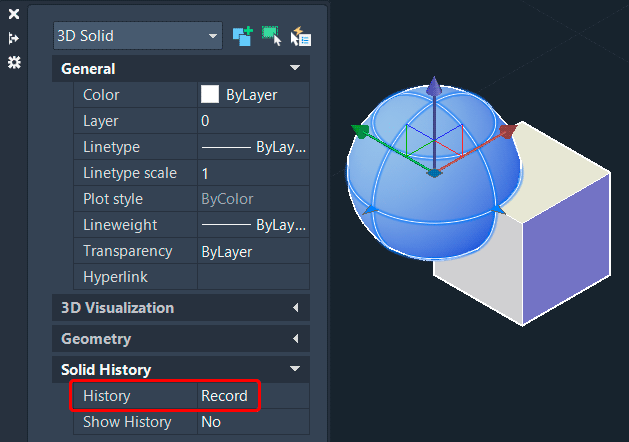Click the white Color swatch
The width and height of the screenshot is (629, 442).
[x=210, y=94]
